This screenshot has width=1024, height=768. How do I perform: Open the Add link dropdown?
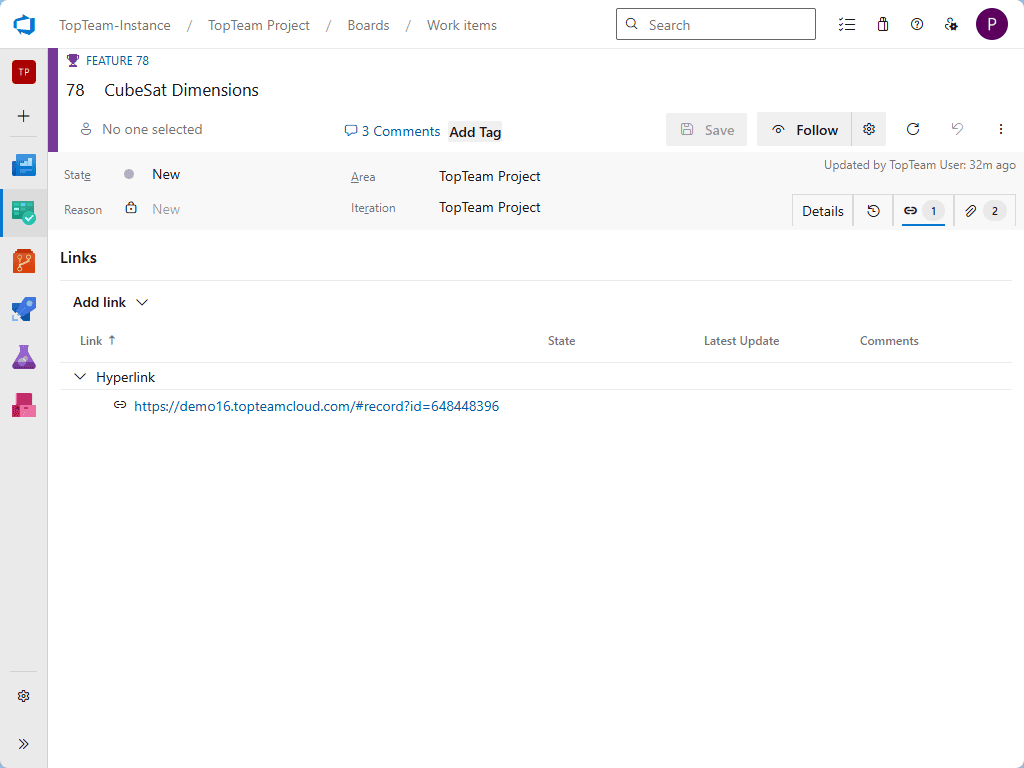coord(110,302)
